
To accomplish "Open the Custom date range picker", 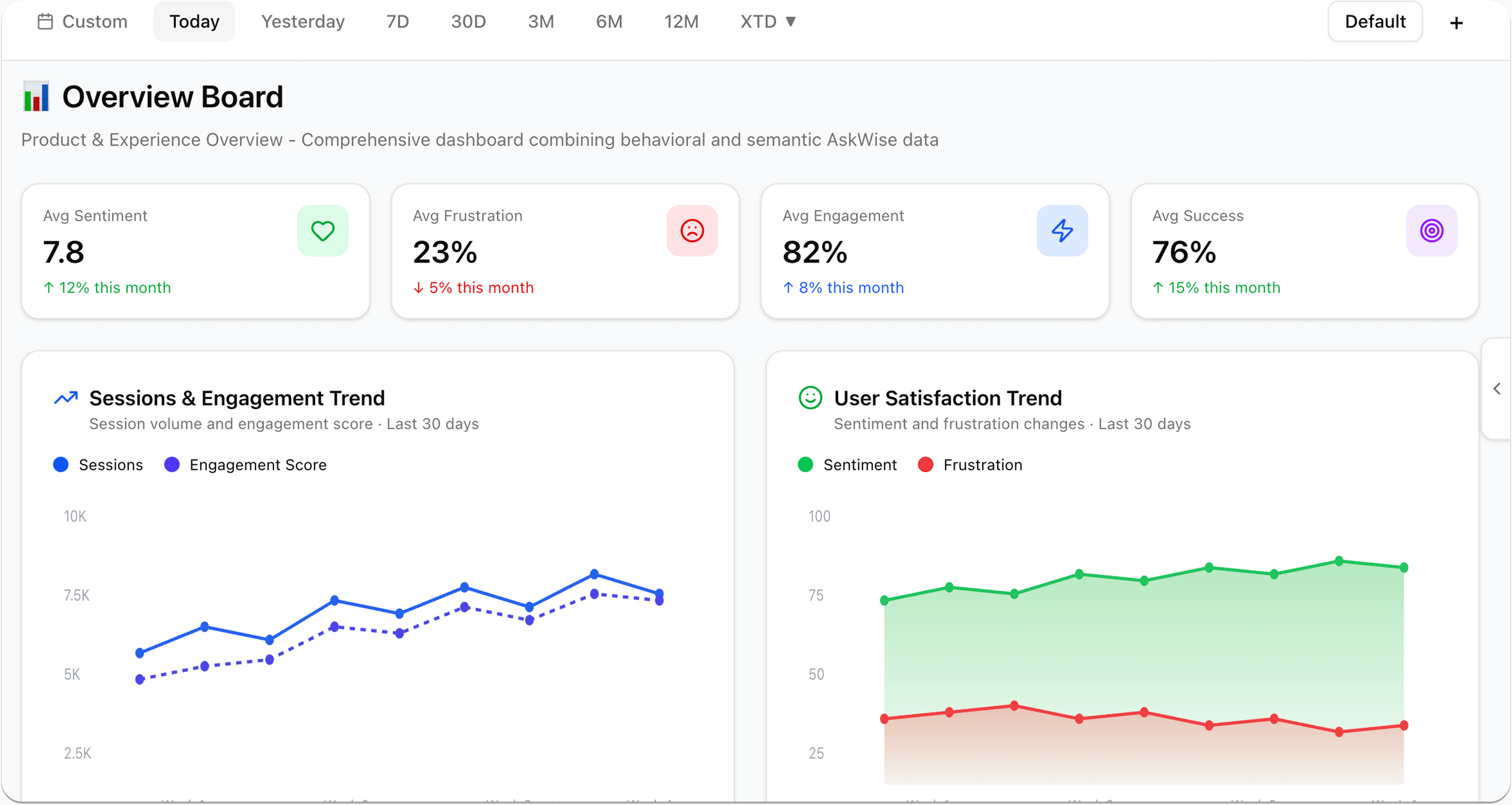I will [x=83, y=22].
